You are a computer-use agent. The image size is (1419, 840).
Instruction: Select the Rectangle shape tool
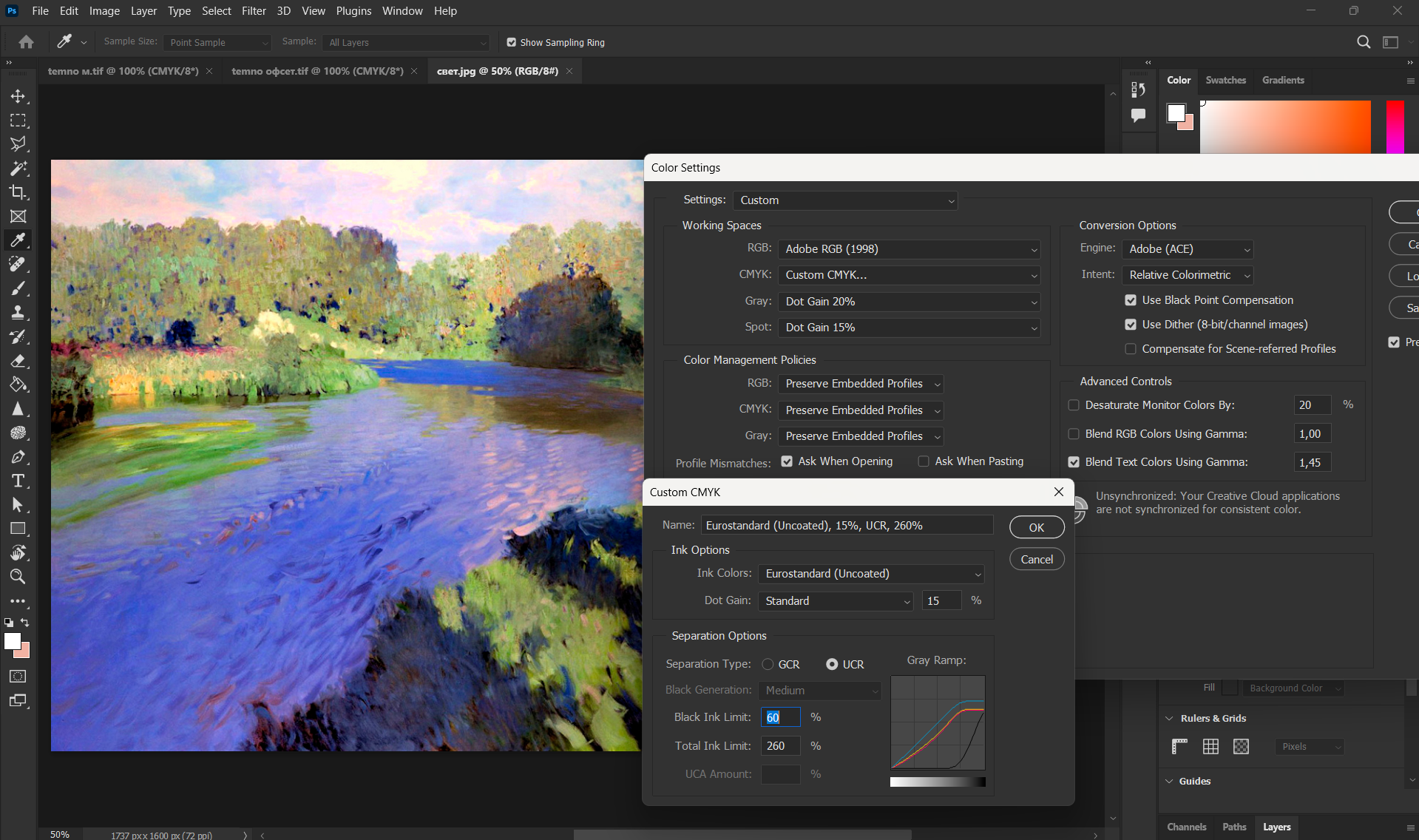[18, 529]
